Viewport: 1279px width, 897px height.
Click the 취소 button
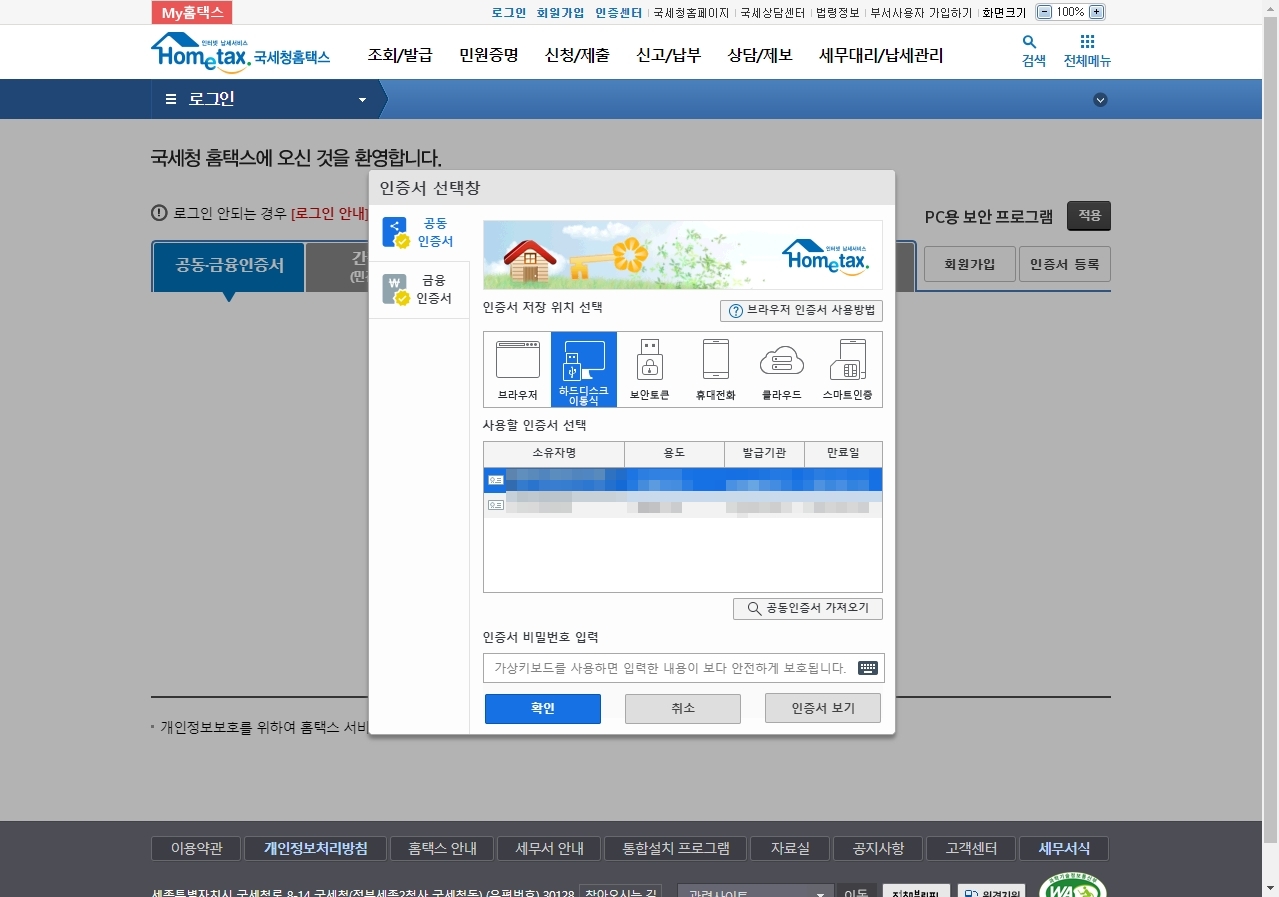683,708
